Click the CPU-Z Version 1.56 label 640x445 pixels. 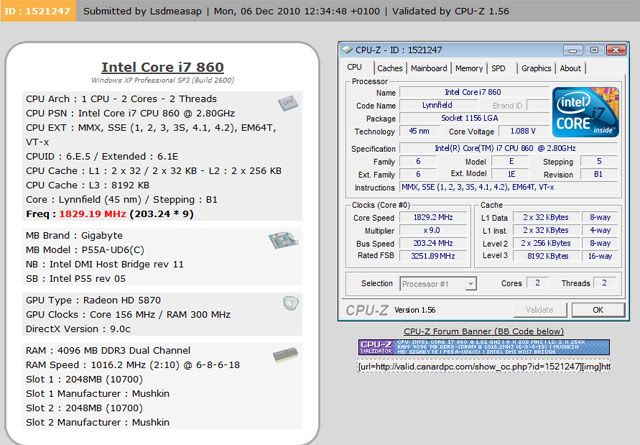coord(415,310)
